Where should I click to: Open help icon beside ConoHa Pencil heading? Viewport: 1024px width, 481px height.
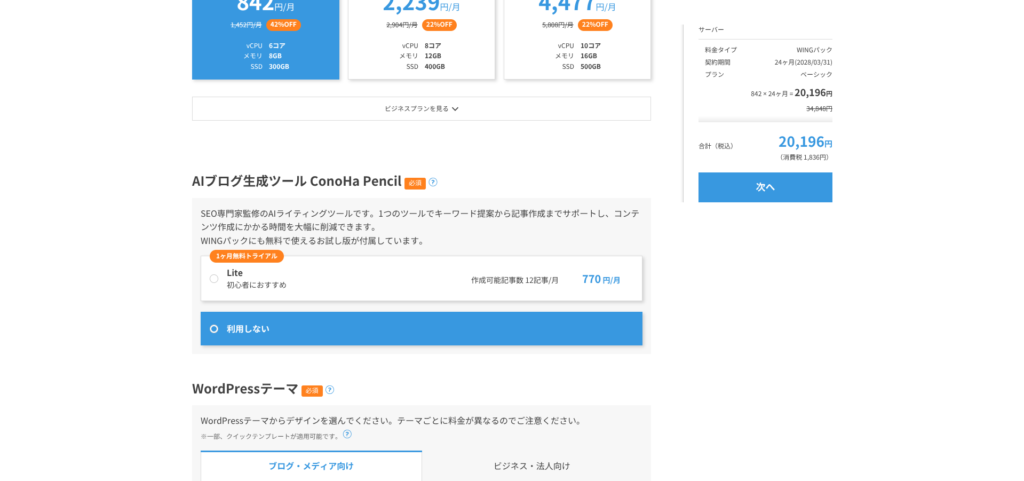pyautogui.click(x=433, y=182)
